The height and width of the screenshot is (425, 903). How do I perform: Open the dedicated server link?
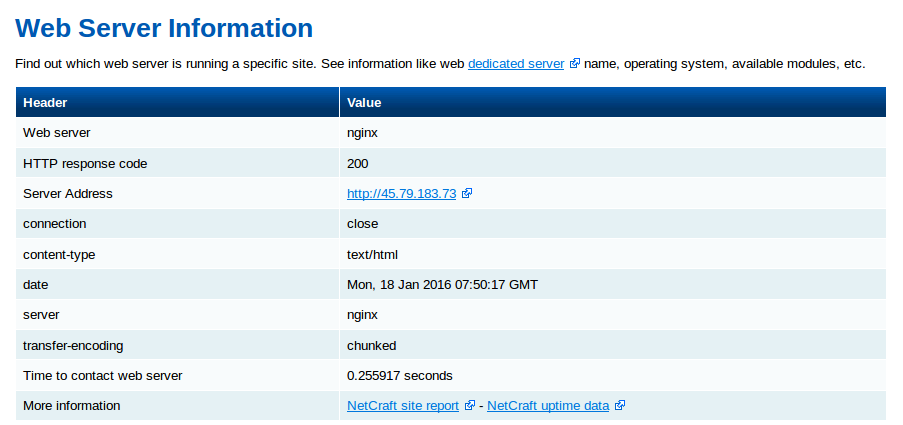click(x=516, y=64)
